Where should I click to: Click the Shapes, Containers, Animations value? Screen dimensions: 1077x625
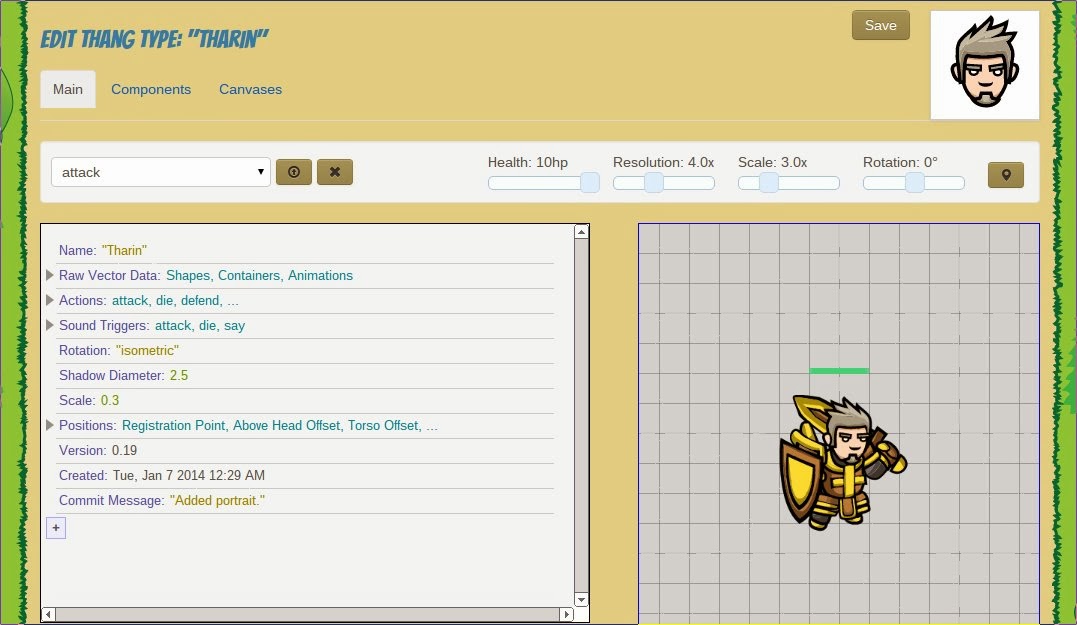[259, 275]
